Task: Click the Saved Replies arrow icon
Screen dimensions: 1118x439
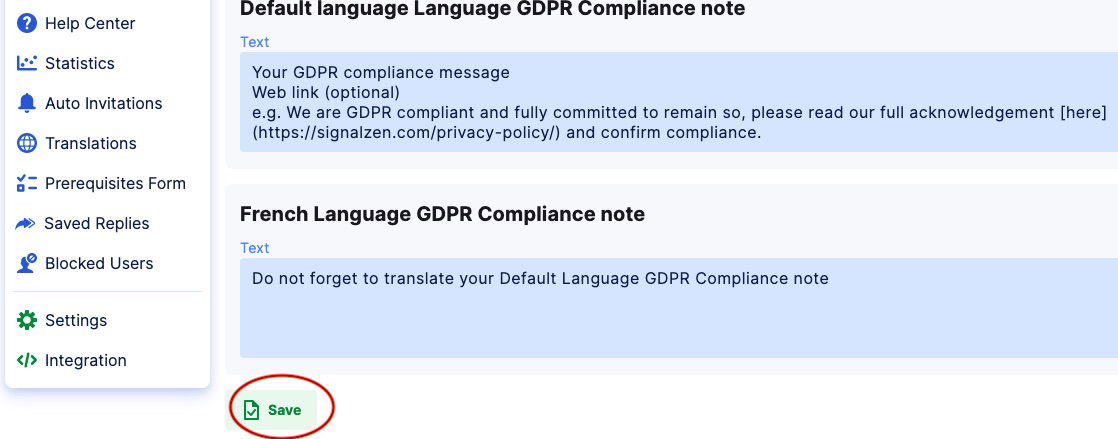Action: [x=26, y=223]
